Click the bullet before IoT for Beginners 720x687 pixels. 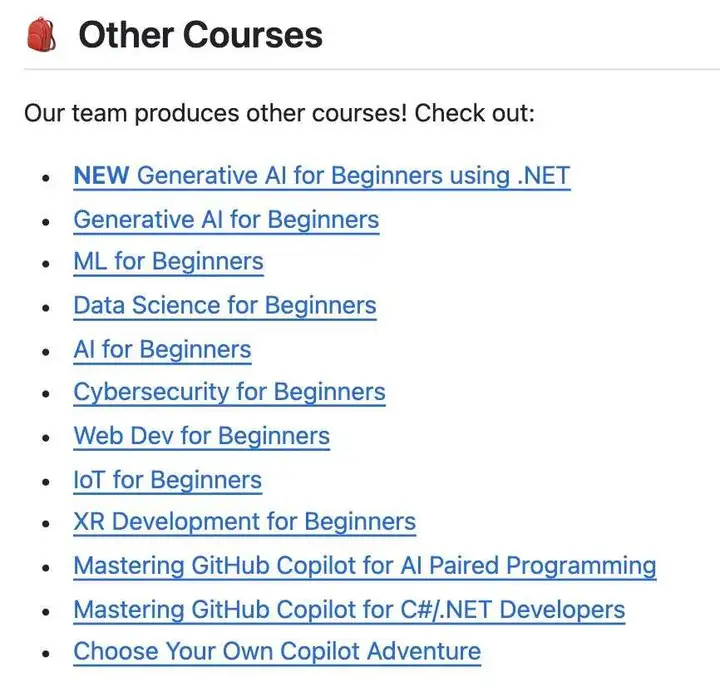coord(45,482)
